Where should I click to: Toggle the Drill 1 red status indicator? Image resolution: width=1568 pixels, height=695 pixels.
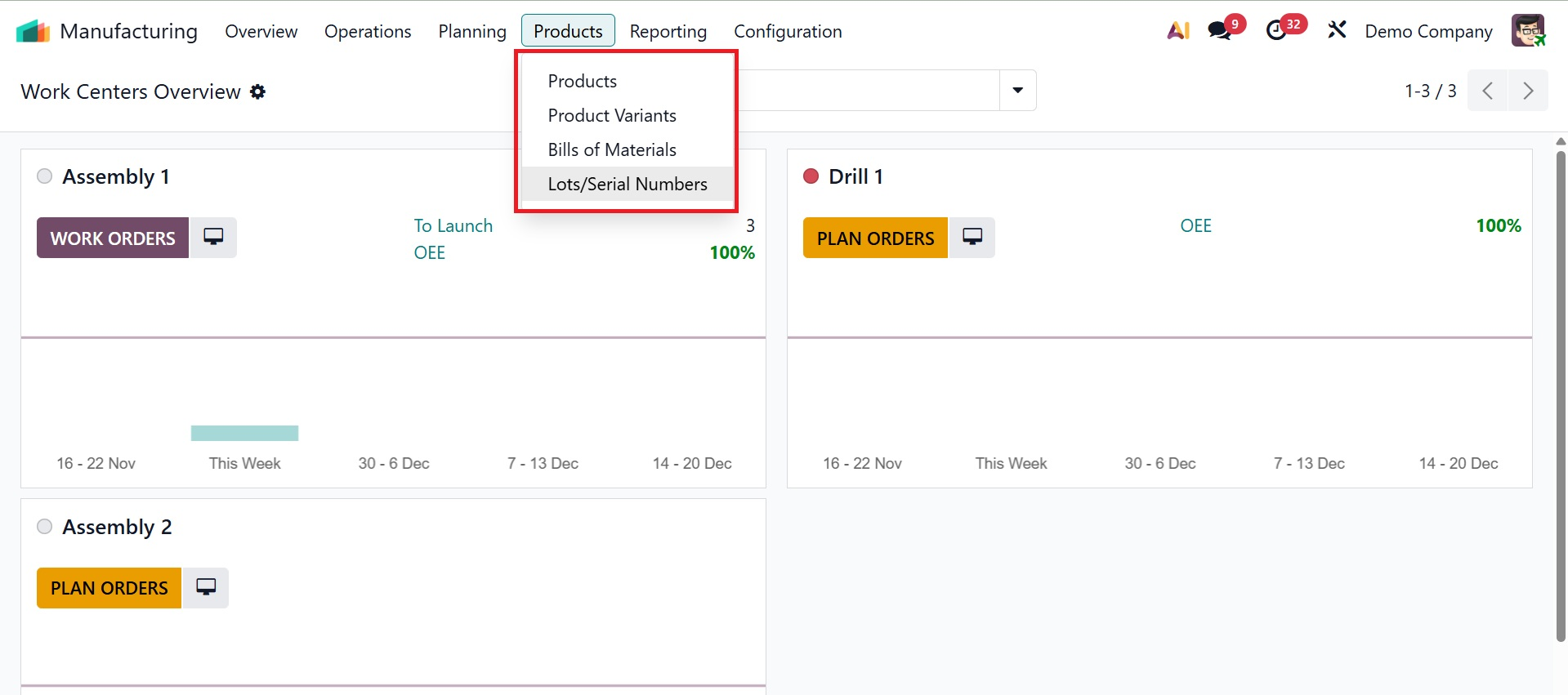(811, 176)
